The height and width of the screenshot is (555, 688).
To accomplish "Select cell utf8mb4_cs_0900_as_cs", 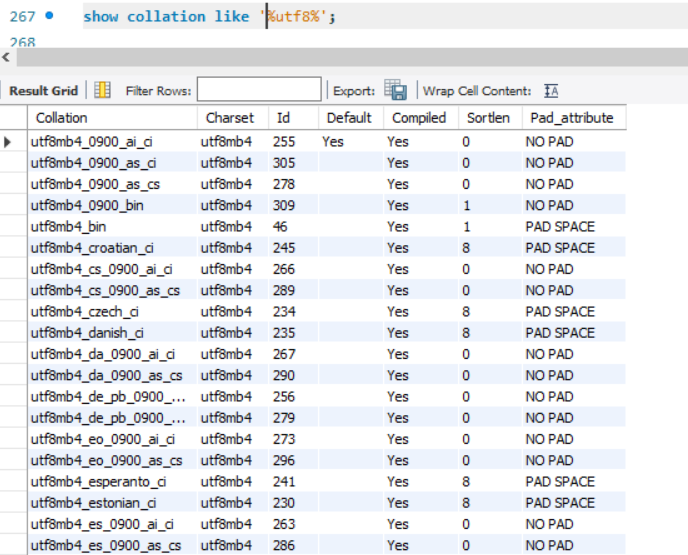I will tap(112, 290).
